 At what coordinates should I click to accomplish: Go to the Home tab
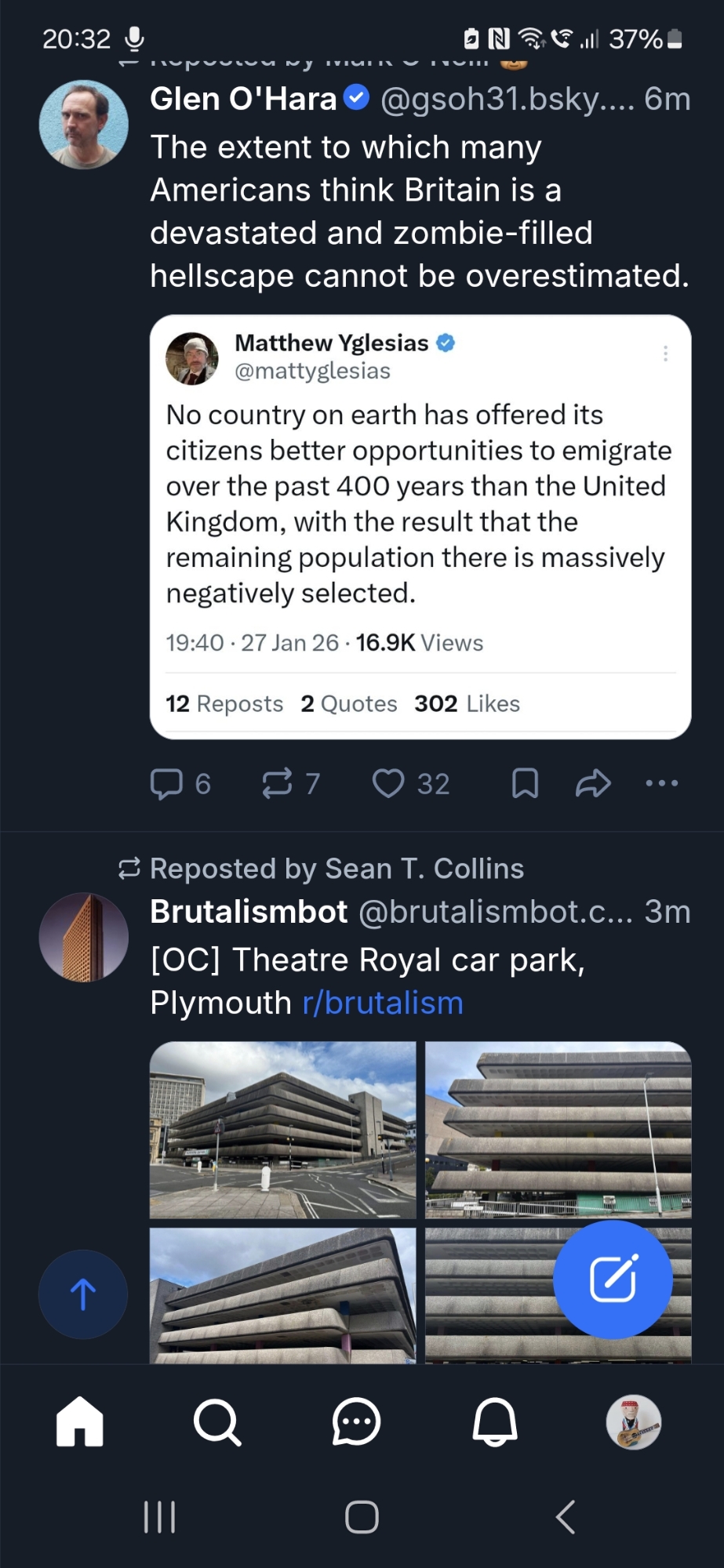[x=80, y=1421]
